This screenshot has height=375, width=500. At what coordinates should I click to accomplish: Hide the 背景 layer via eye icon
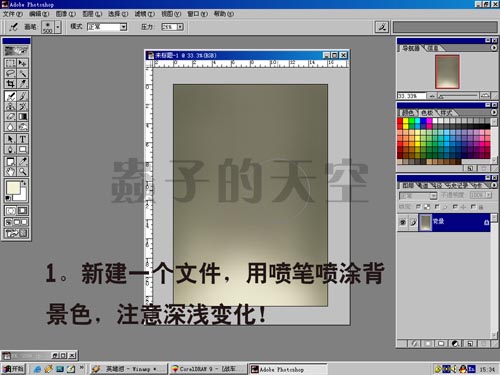403,222
